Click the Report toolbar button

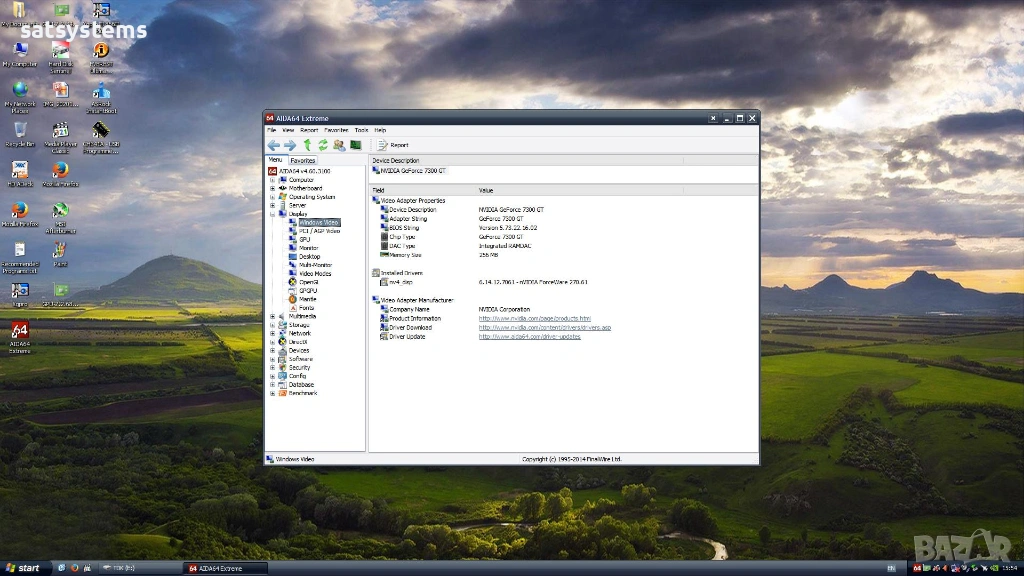[x=393, y=145]
